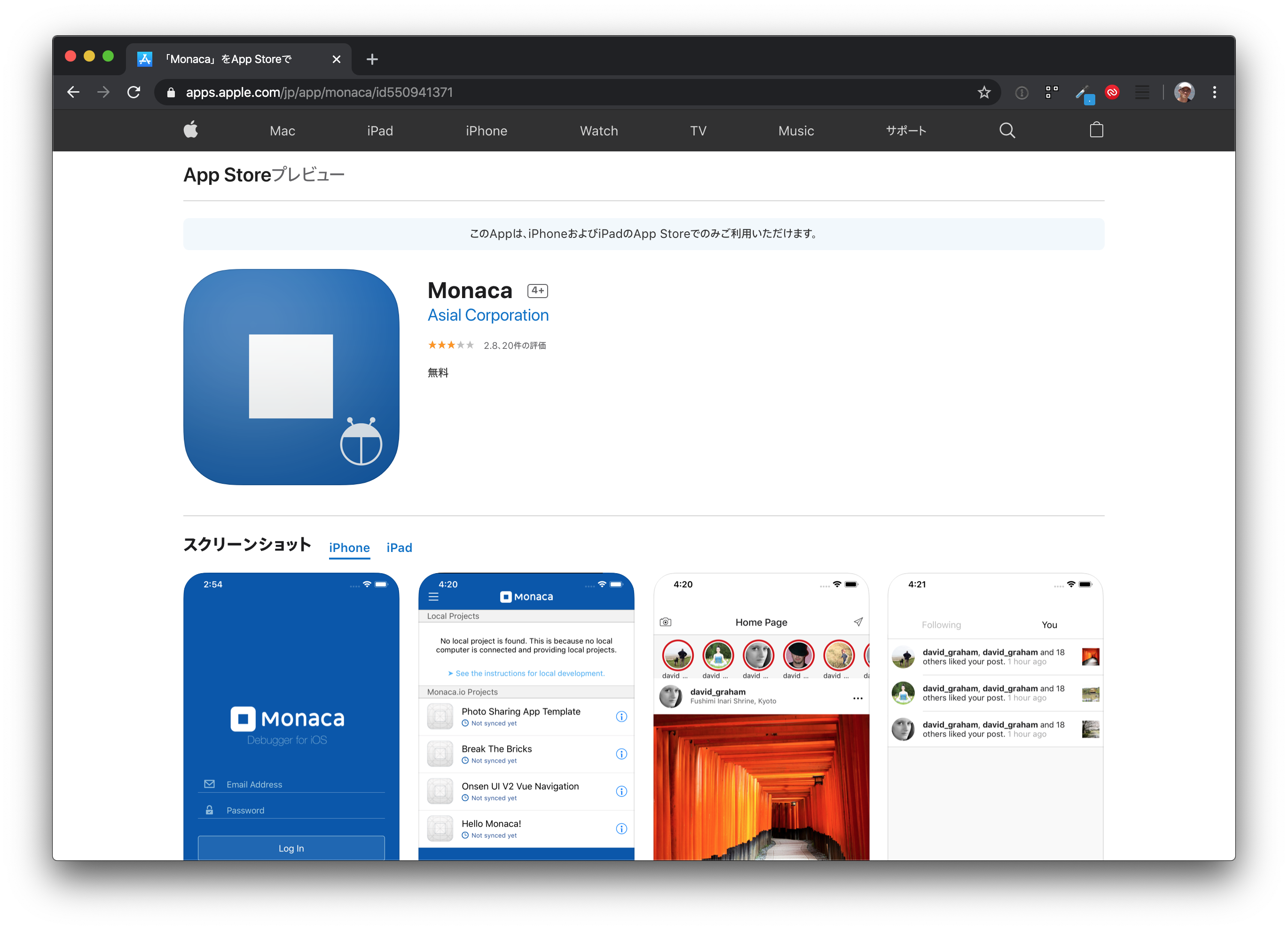The width and height of the screenshot is (1288, 930).
Task: Select the Music navigation item
Action: point(796,131)
